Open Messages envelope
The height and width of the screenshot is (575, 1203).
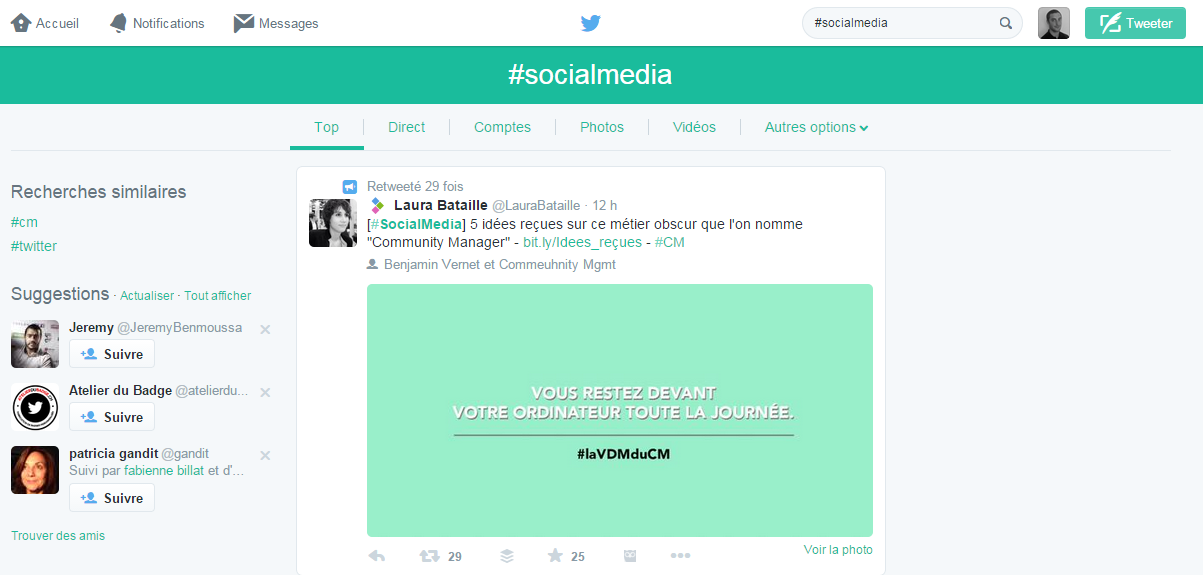tap(244, 23)
